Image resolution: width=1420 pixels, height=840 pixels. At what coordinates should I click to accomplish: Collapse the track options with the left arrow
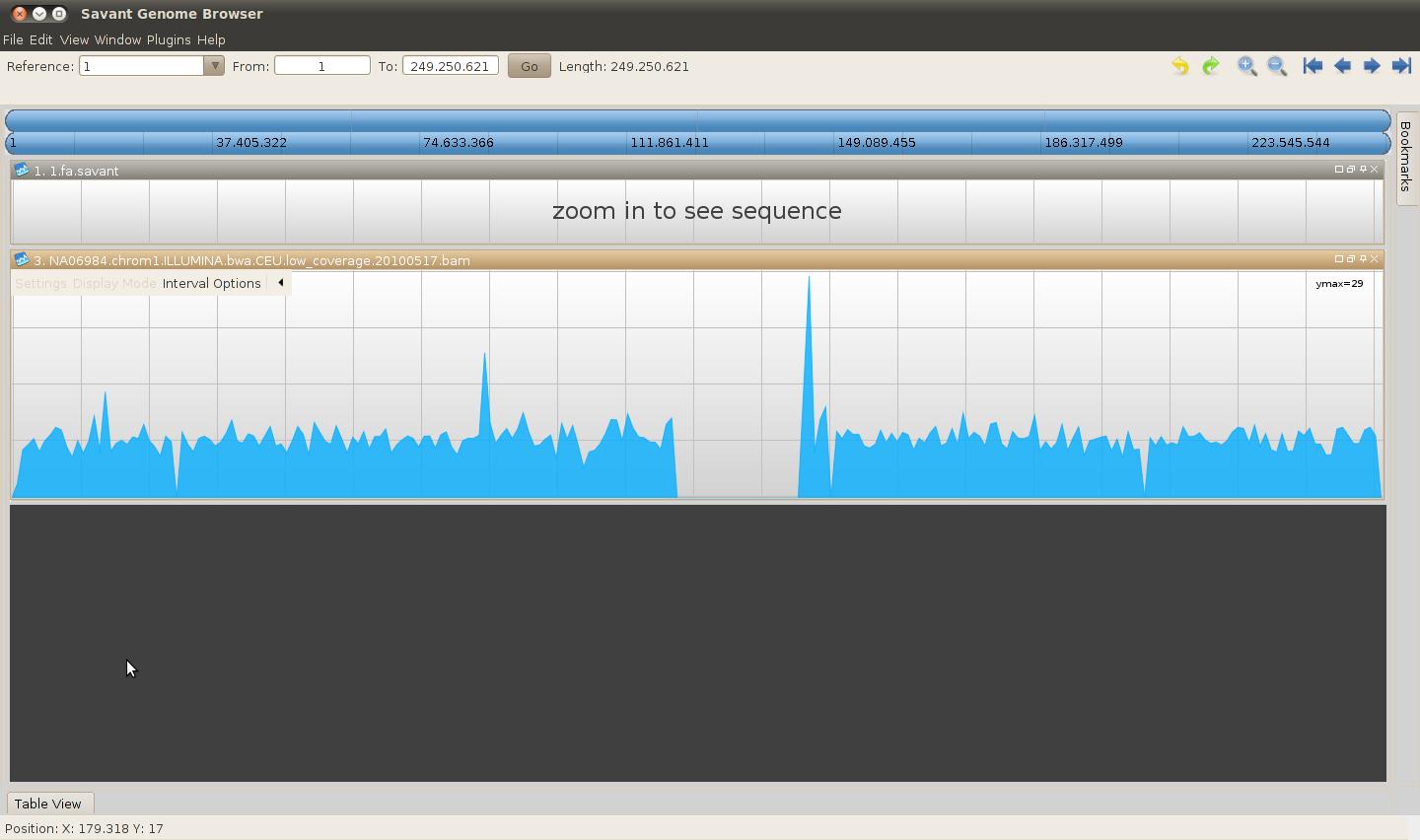tap(280, 283)
